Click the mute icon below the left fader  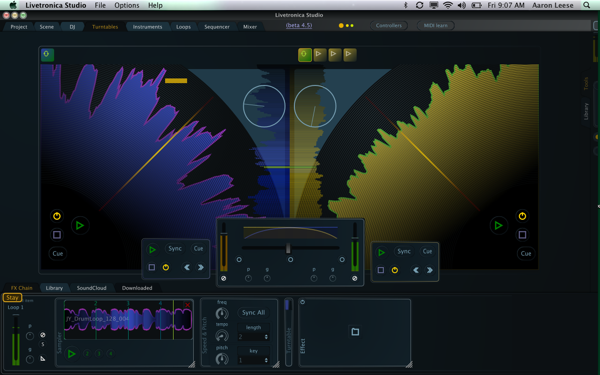click(x=223, y=279)
